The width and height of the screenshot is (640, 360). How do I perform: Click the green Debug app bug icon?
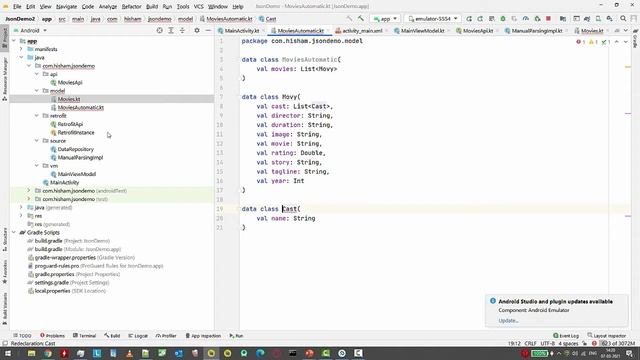(x=503, y=19)
